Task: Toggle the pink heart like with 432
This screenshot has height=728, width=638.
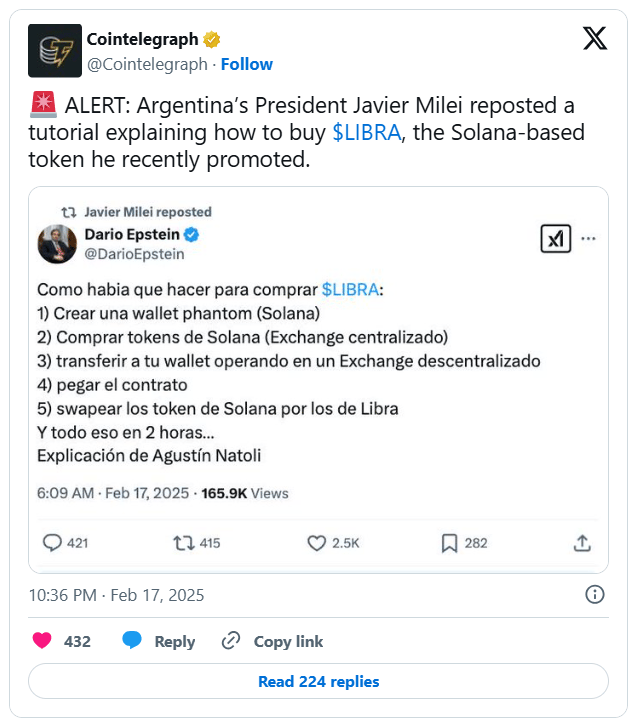Action: (x=42, y=641)
